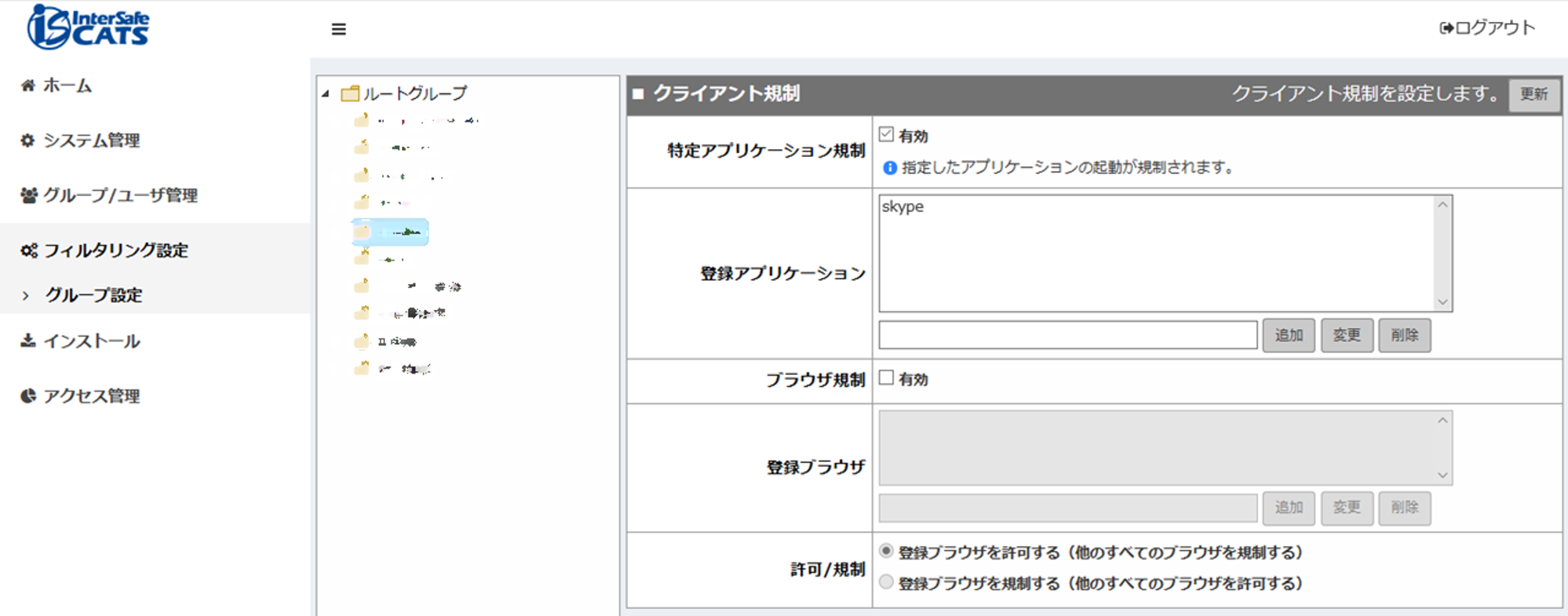The image size is (1568, 616).
Task: Open インストール in the sidebar
Action: click(92, 341)
